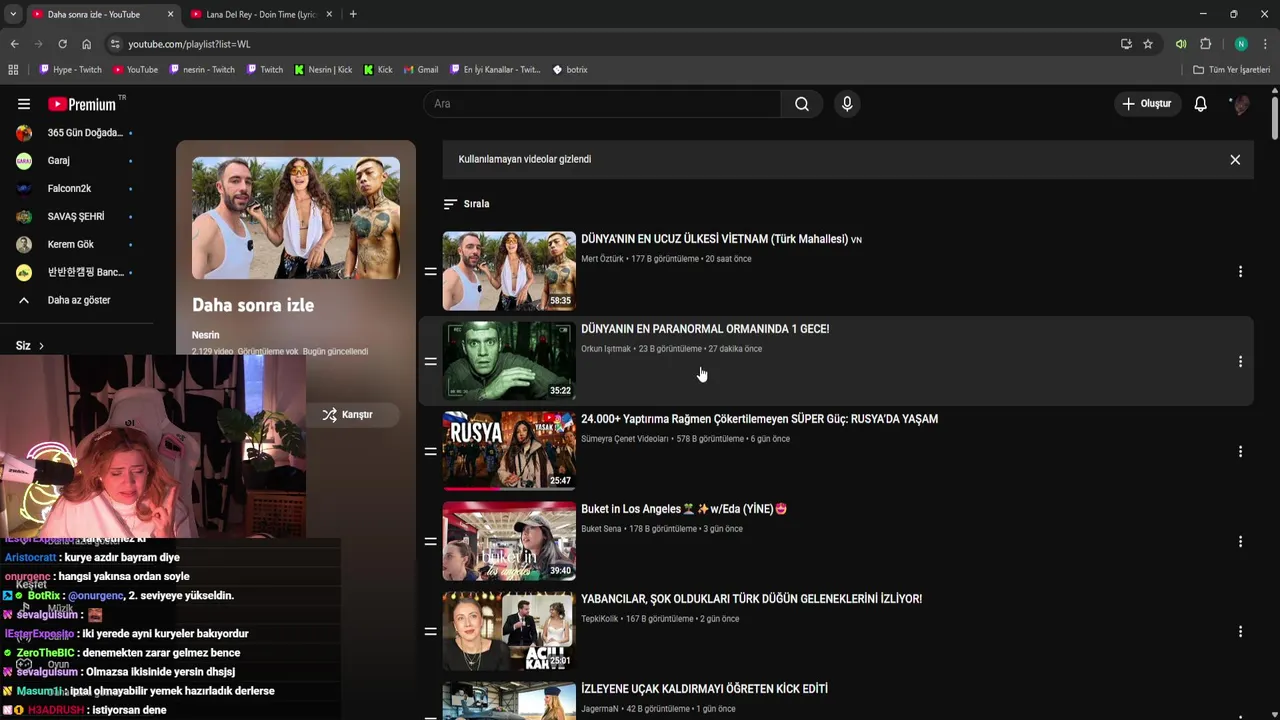1280x720 pixels.
Task: Reload the page in Chrome
Action: tap(62, 44)
